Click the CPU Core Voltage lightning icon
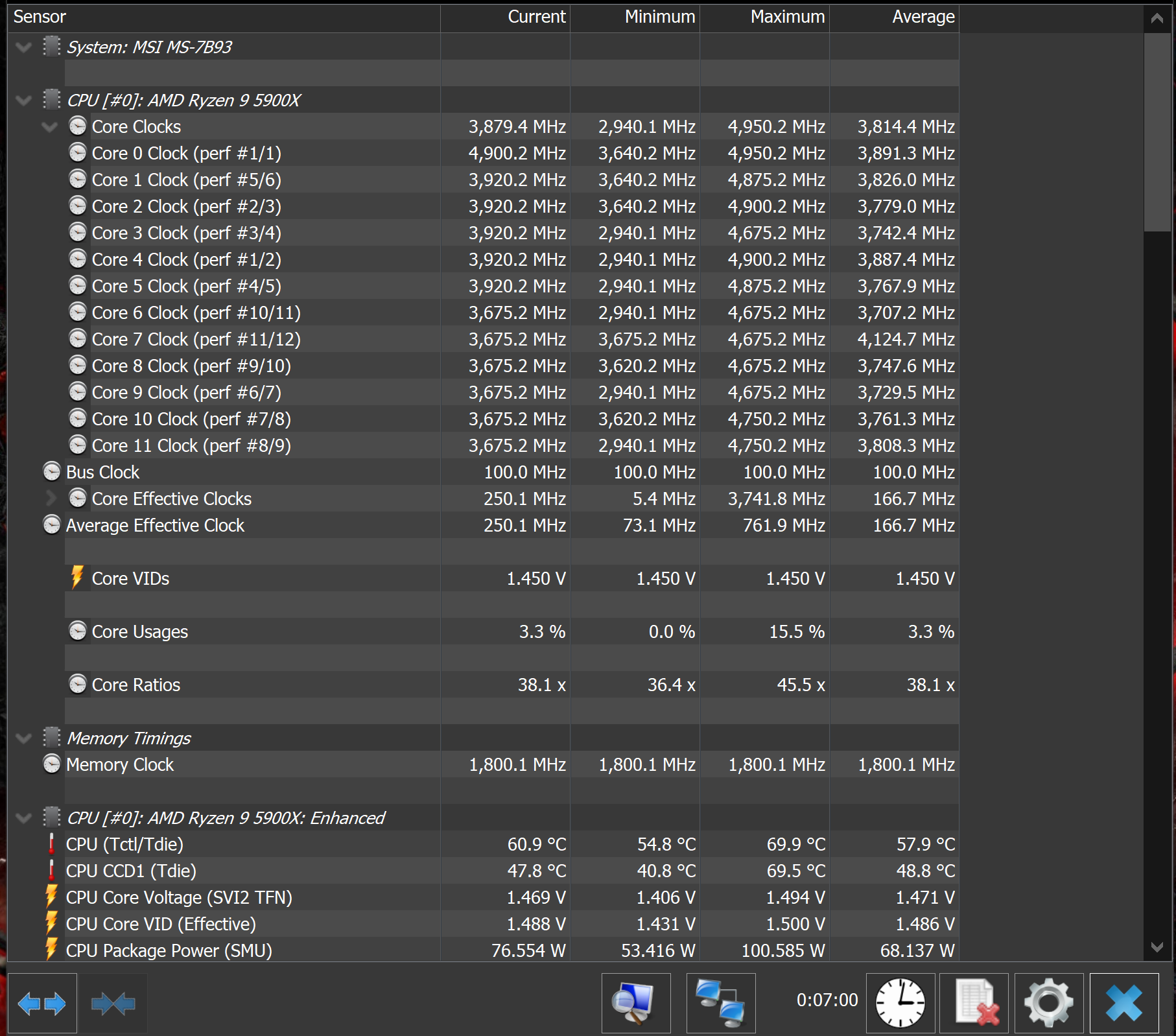1176x1036 pixels. click(x=51, y=897)
